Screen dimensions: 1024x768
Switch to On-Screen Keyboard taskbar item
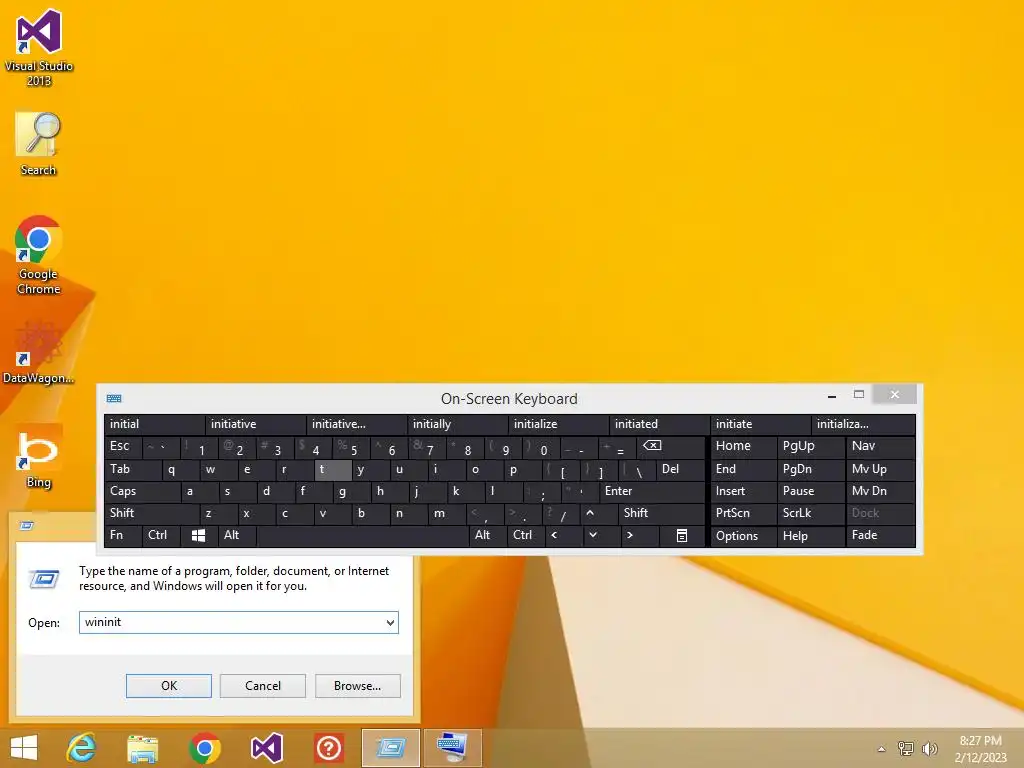(x=453, y=748)
